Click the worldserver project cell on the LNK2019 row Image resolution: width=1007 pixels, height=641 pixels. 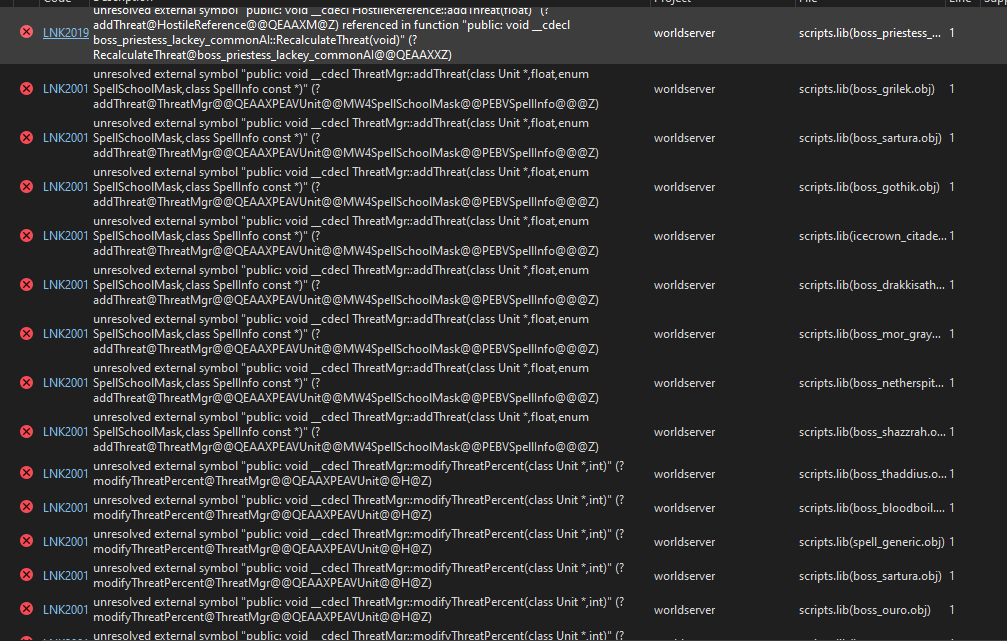[684, 33]
